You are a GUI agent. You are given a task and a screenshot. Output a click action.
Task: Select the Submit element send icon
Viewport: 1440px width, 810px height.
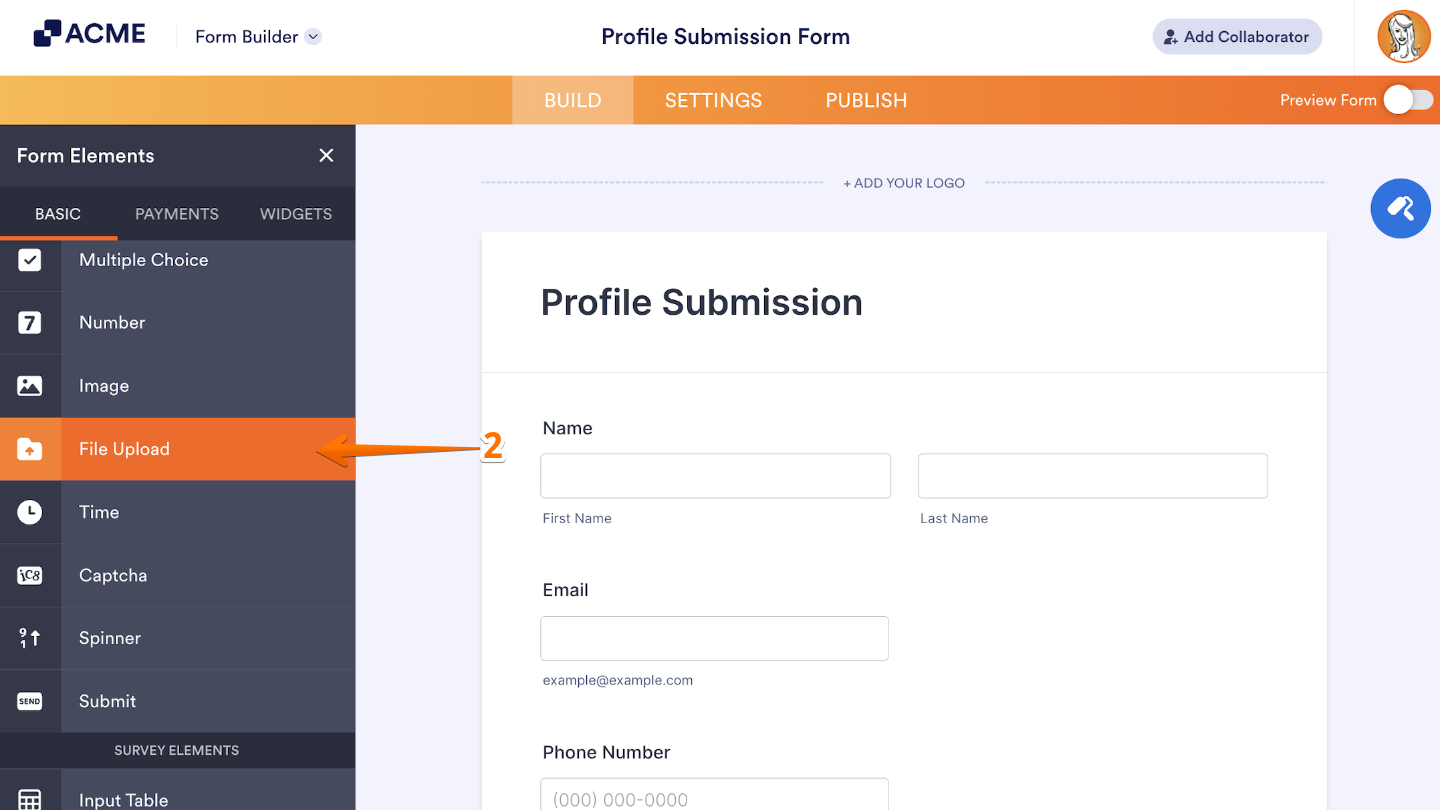[30, 701]
